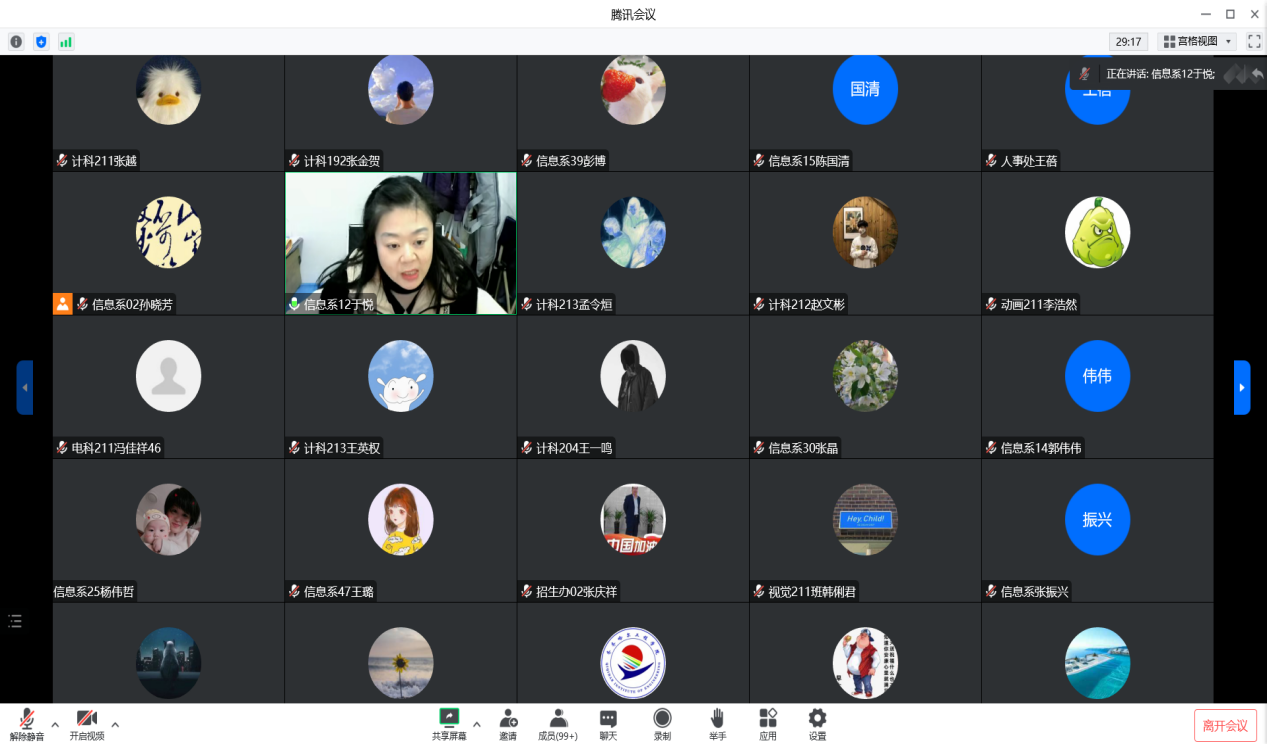The image size is (1267, 744).
Task: Open the 宫格视图 layout dropdown
Action: tap(1196, 41)
